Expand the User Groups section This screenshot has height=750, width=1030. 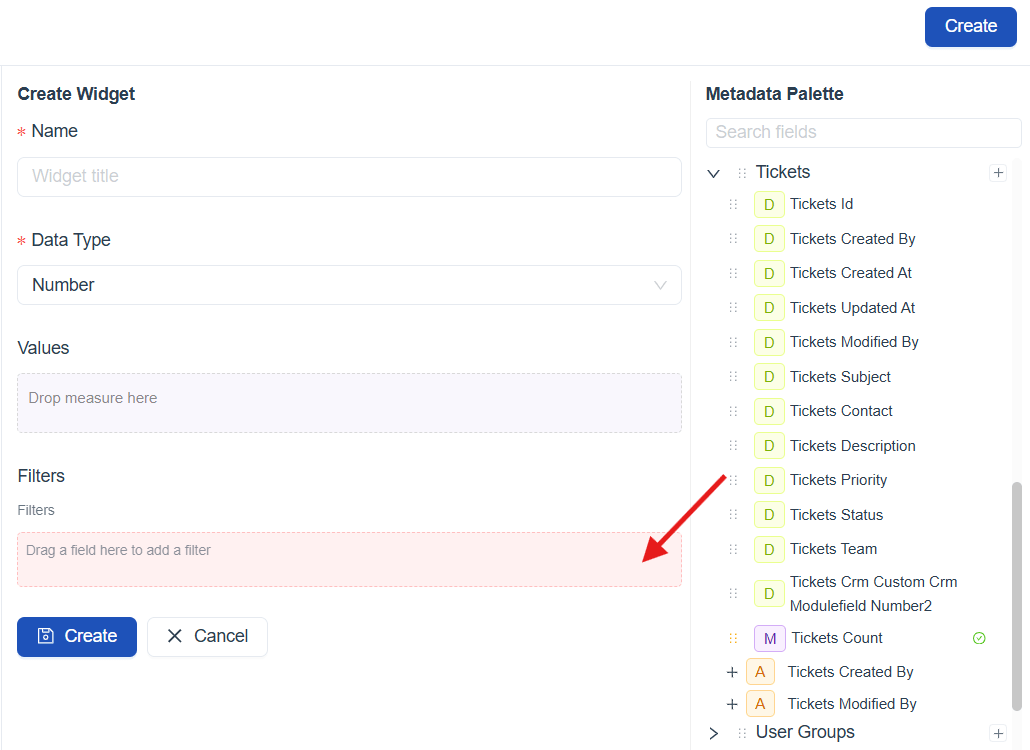tap(713, 733)
